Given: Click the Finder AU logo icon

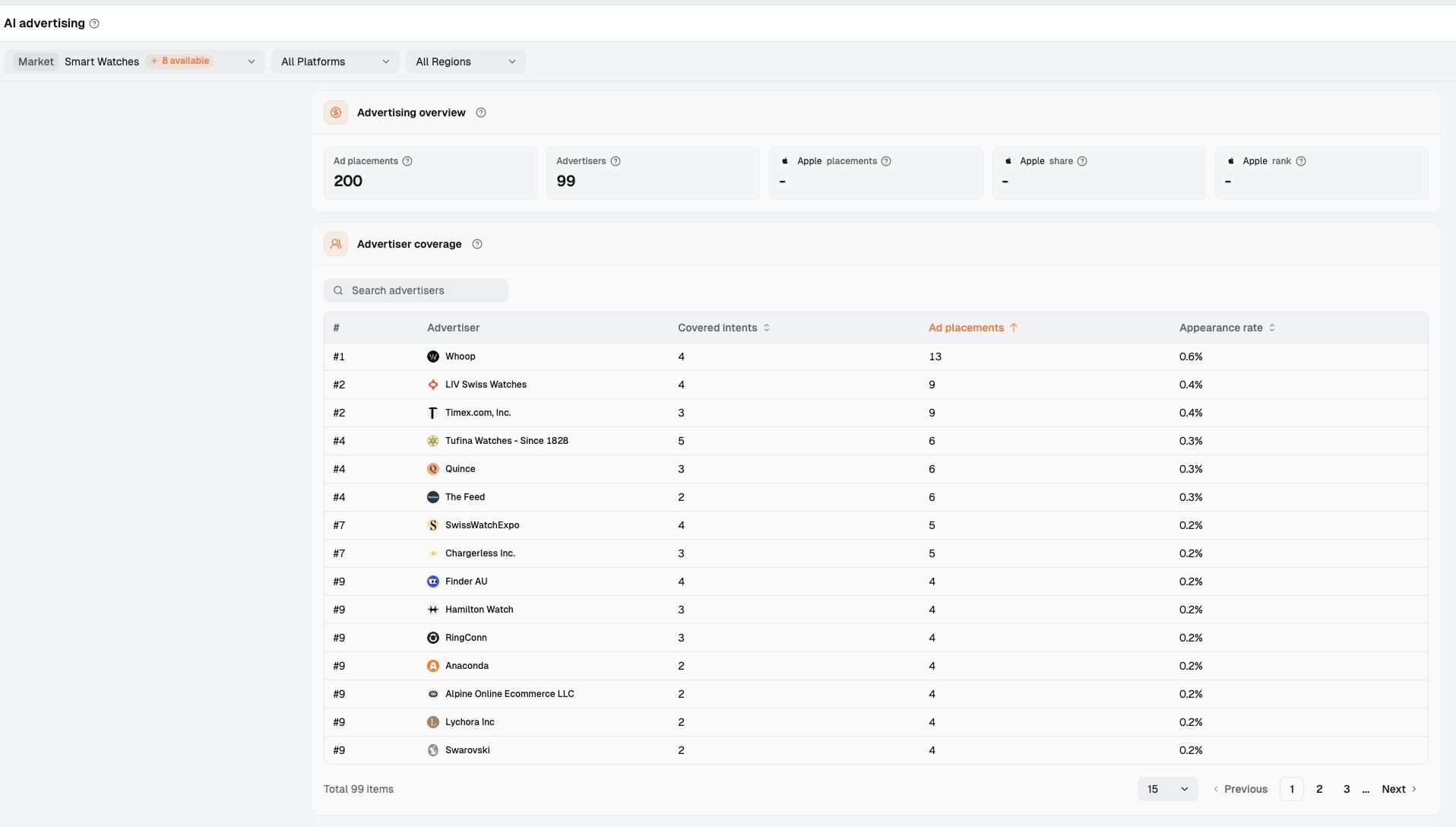Looking at the screenshot, I should [433, 581].
